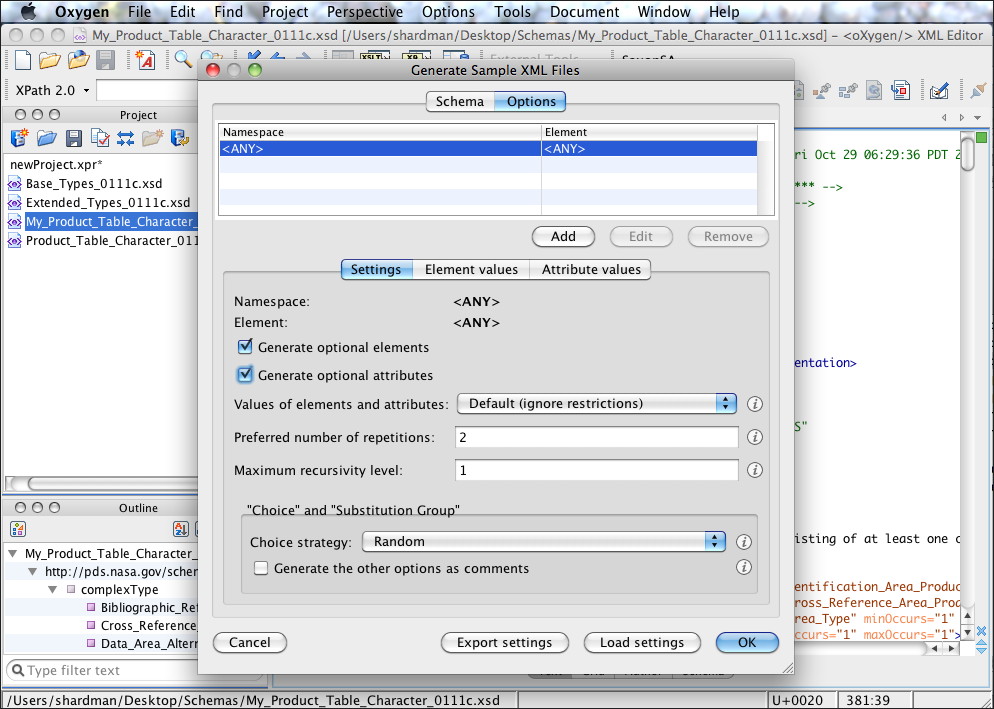Click the Open file folder icon

tap(49, 60)
